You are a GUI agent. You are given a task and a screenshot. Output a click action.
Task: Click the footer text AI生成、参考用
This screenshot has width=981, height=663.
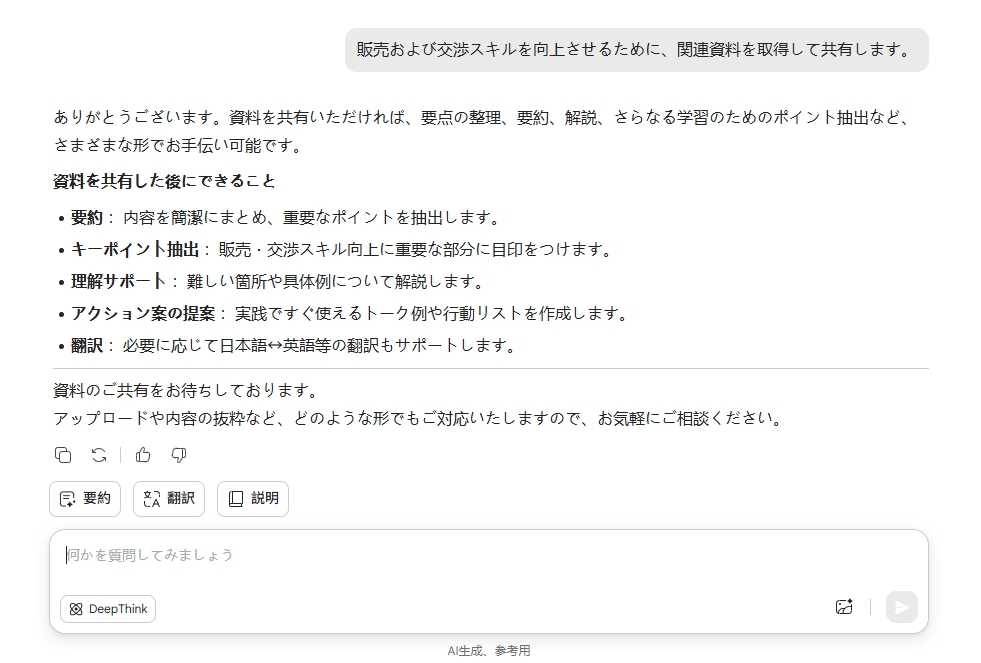[489, 650]
